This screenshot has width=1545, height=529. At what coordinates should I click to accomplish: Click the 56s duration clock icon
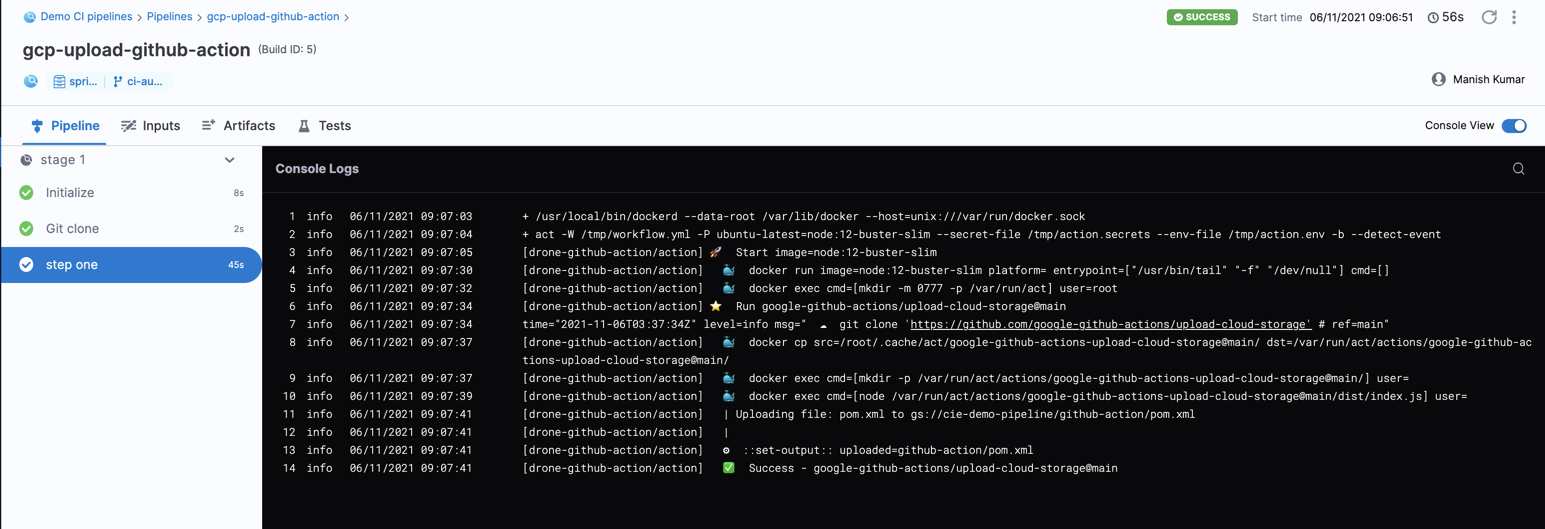pyautogui.click(x=1433, y=18)
